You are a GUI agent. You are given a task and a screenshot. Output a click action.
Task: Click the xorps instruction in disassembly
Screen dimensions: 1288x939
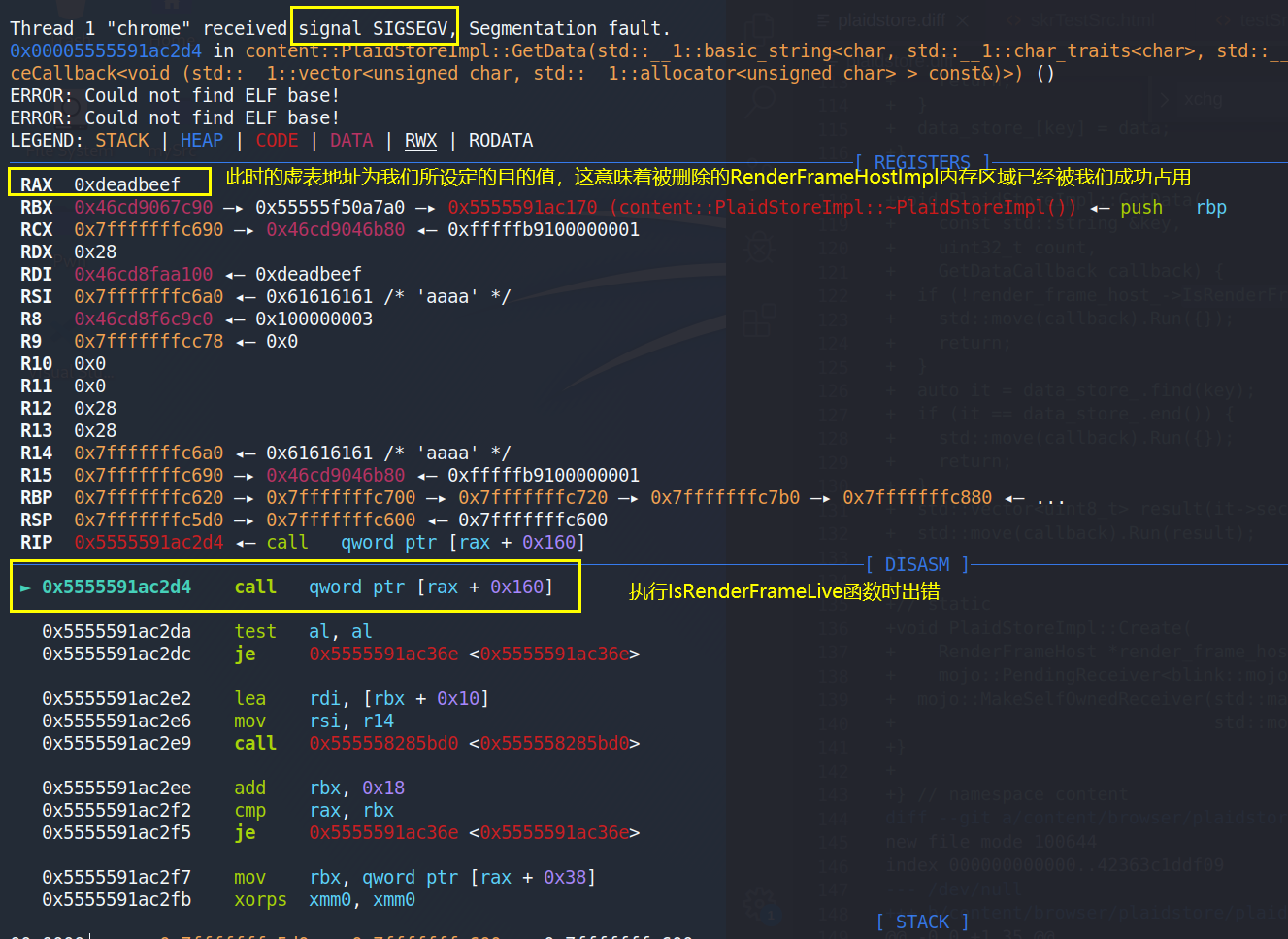260,900
